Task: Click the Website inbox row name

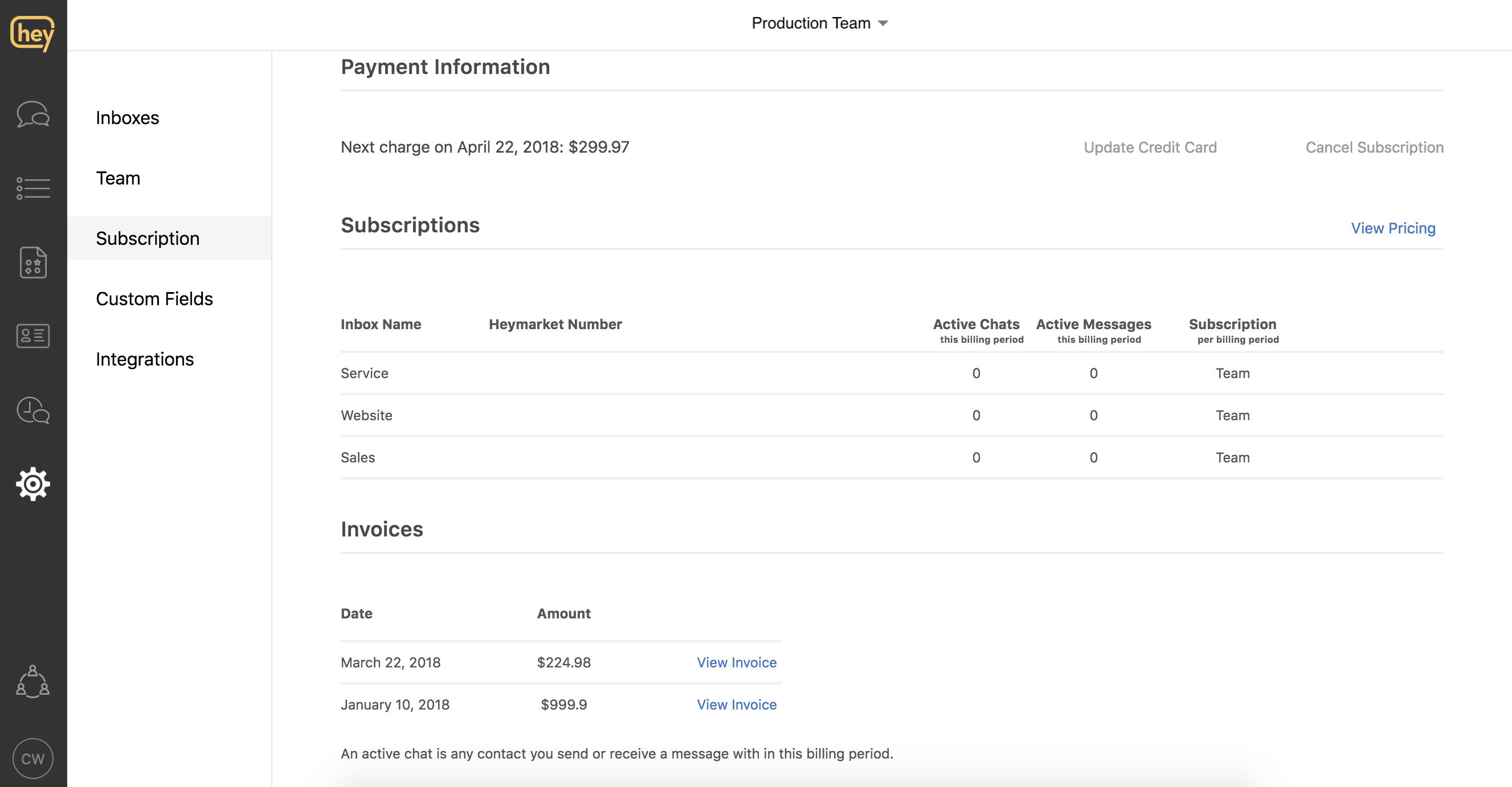Action: pyautogui.click(x=366, y=416)
